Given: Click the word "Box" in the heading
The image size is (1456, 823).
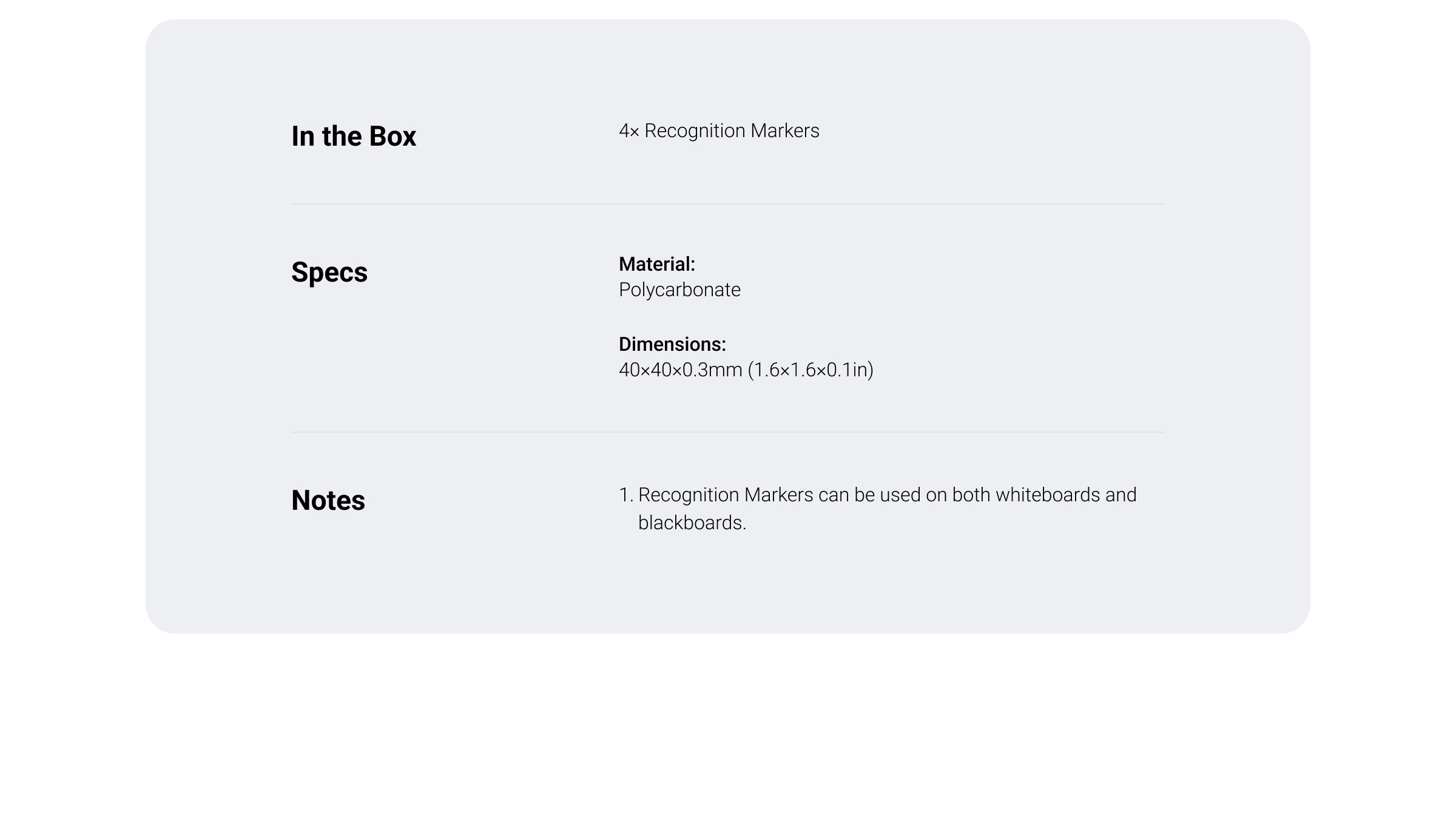Looking at the screenshot, I should (393, 136).
